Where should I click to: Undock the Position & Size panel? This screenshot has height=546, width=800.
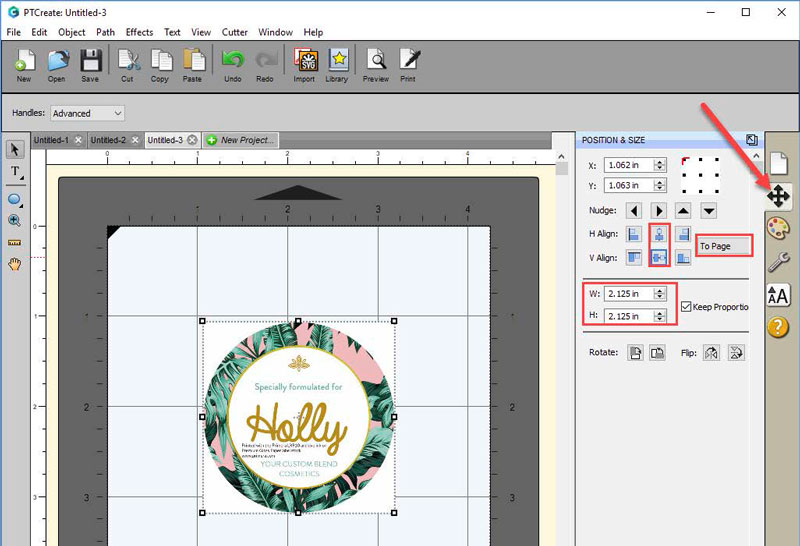(752, 140)
